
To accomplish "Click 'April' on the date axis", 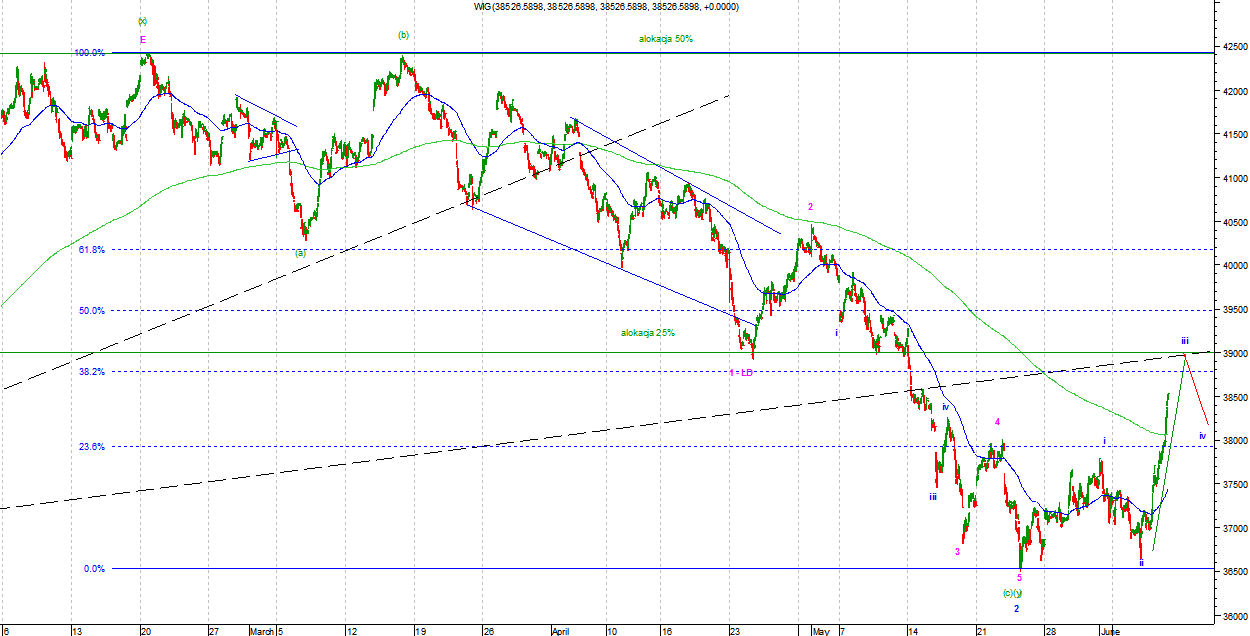I will point(560,631).
